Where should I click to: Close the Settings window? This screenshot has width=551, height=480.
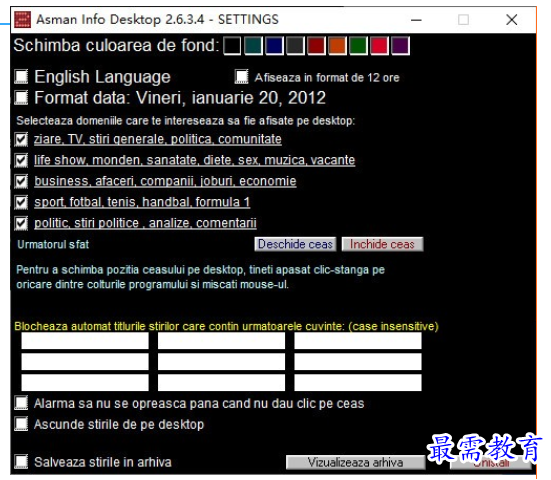512,20
